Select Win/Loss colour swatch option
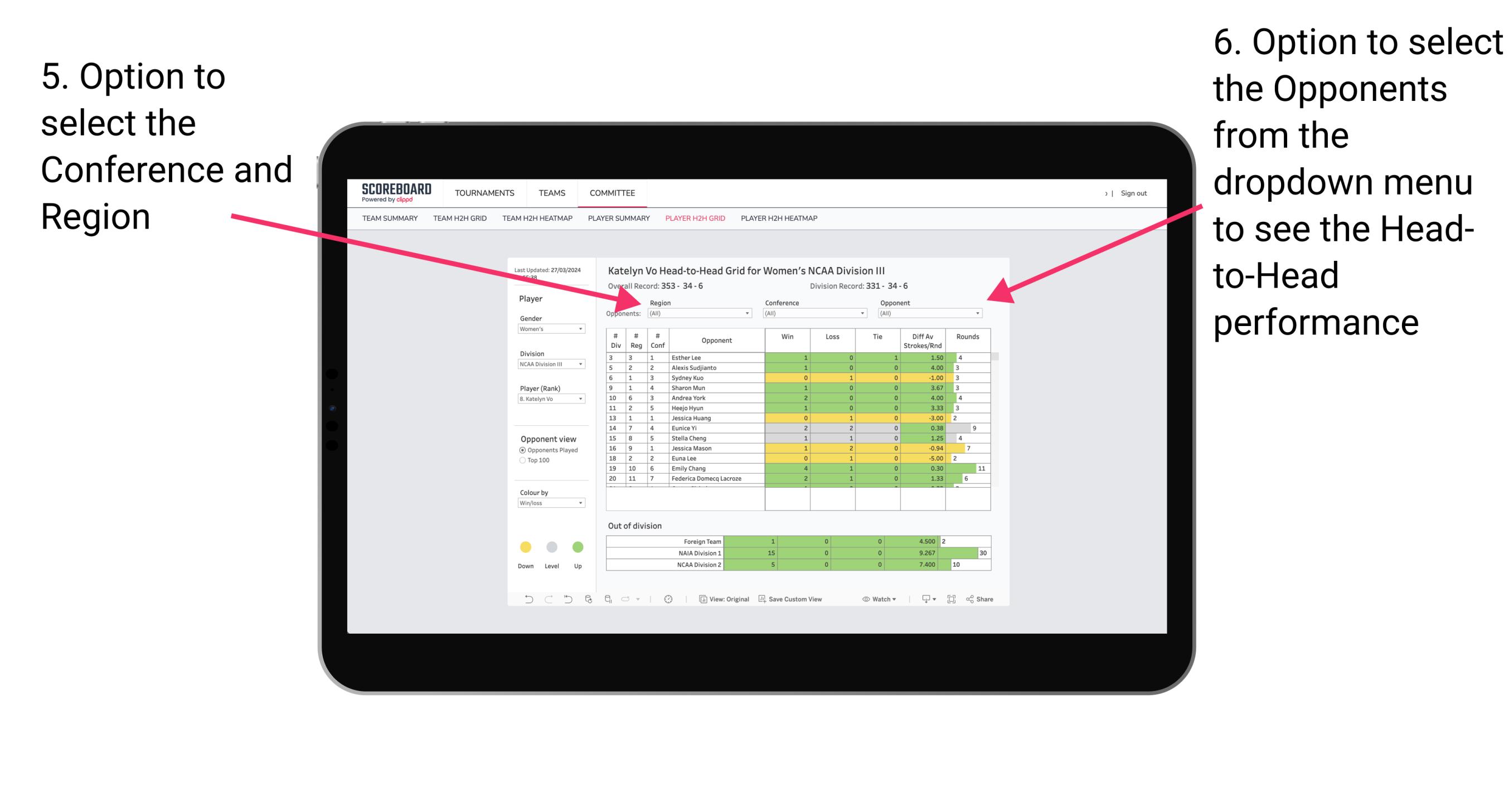1509x812 pixels. (x=552, y=503)
